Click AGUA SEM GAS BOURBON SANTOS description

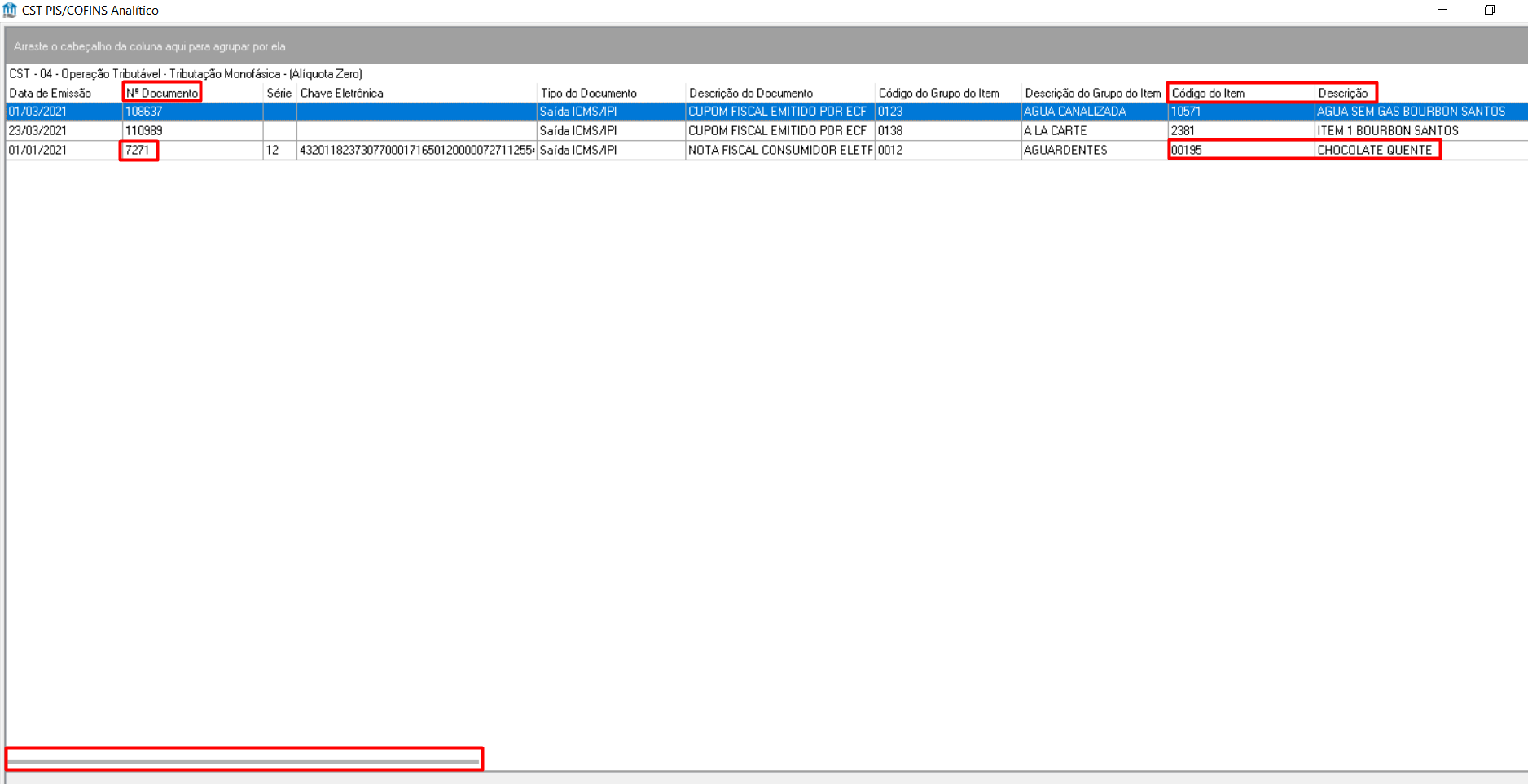[1421, 112]
